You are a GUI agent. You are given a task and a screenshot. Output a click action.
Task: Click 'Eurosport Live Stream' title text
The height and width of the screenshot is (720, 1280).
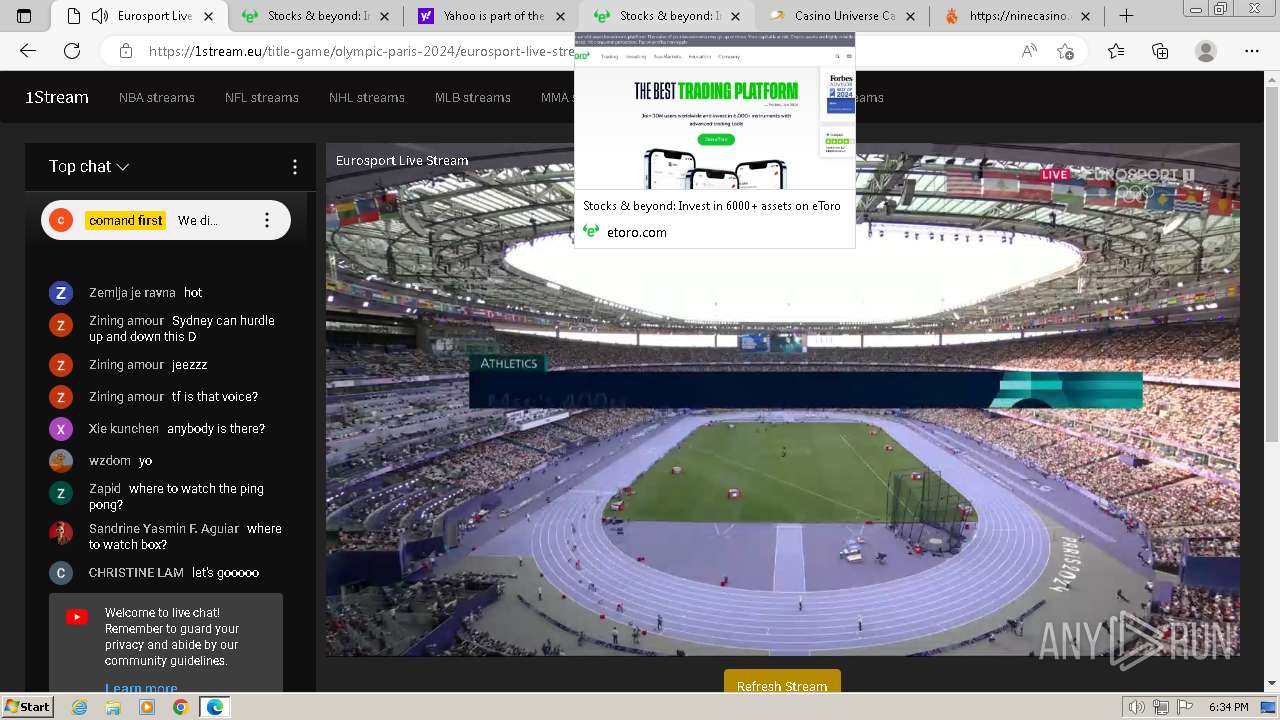click(402, 160)
